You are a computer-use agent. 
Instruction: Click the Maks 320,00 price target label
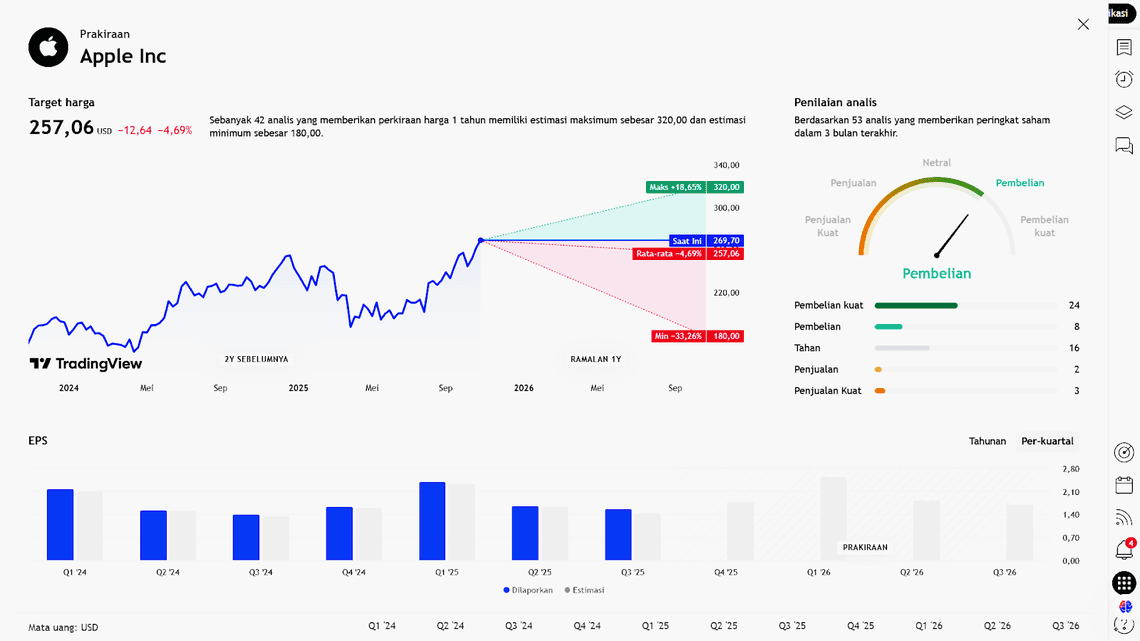(695, 187)
